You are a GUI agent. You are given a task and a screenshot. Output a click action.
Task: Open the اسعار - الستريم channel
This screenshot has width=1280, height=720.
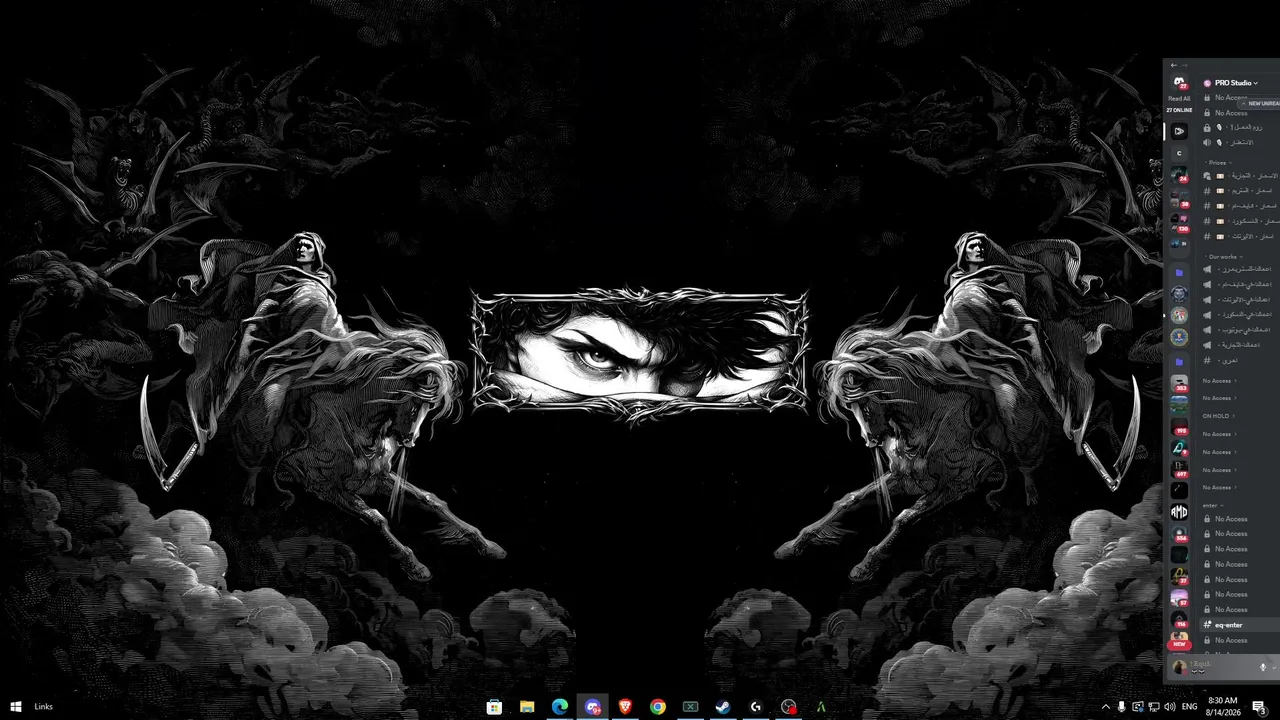[x=1240, y=190]
